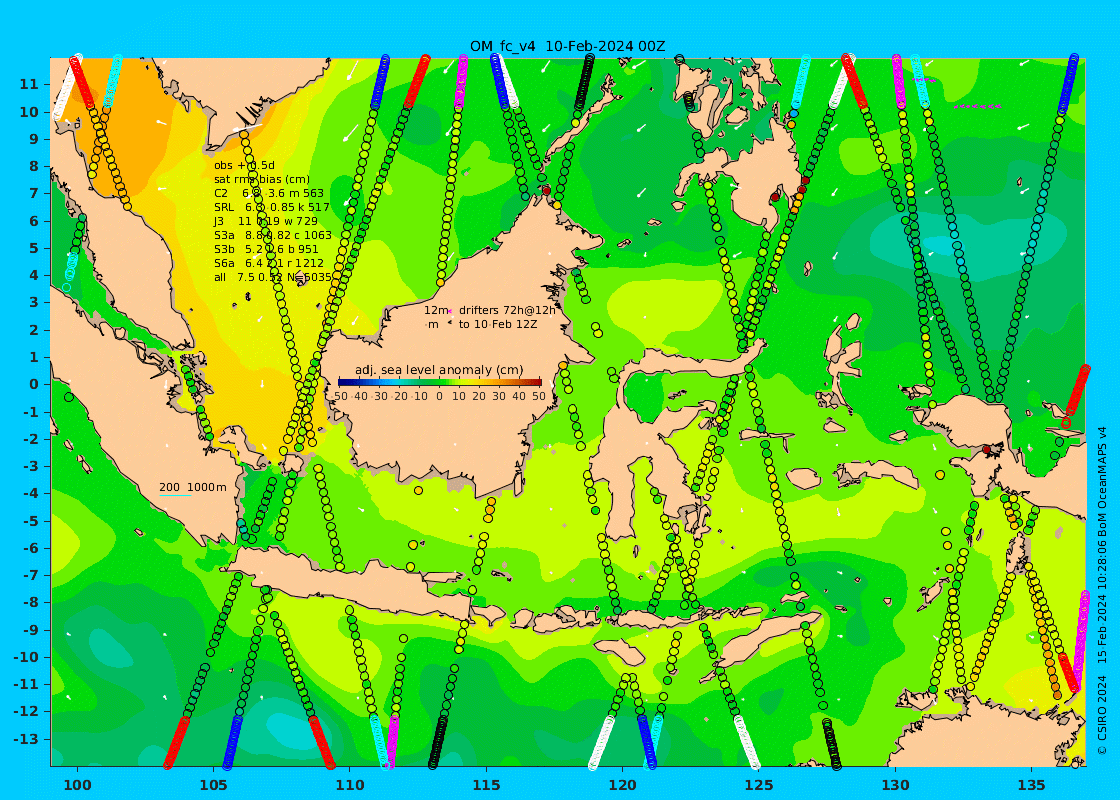Click the green center of the colorbar
Viewport: 1120px width, 800px height.
click(440, 382)
